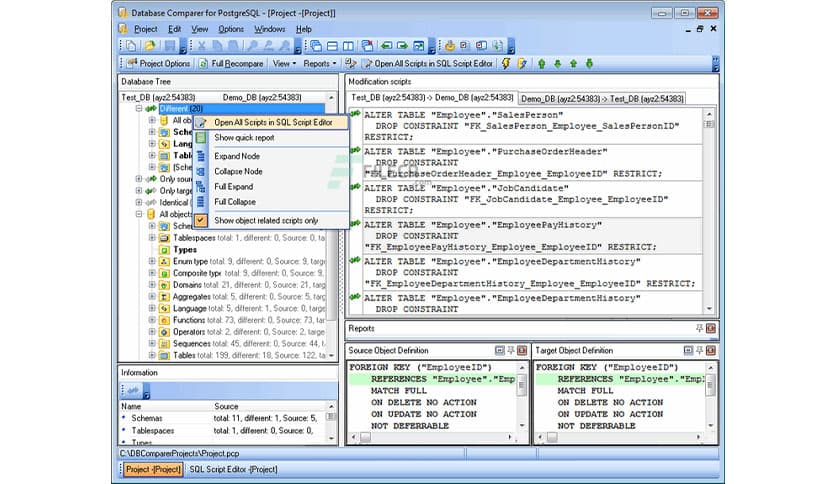The width and height of the screenshot is (836, 484).
Task: Click the yellow lightning execute icon
Action: (x=505, y=63)
